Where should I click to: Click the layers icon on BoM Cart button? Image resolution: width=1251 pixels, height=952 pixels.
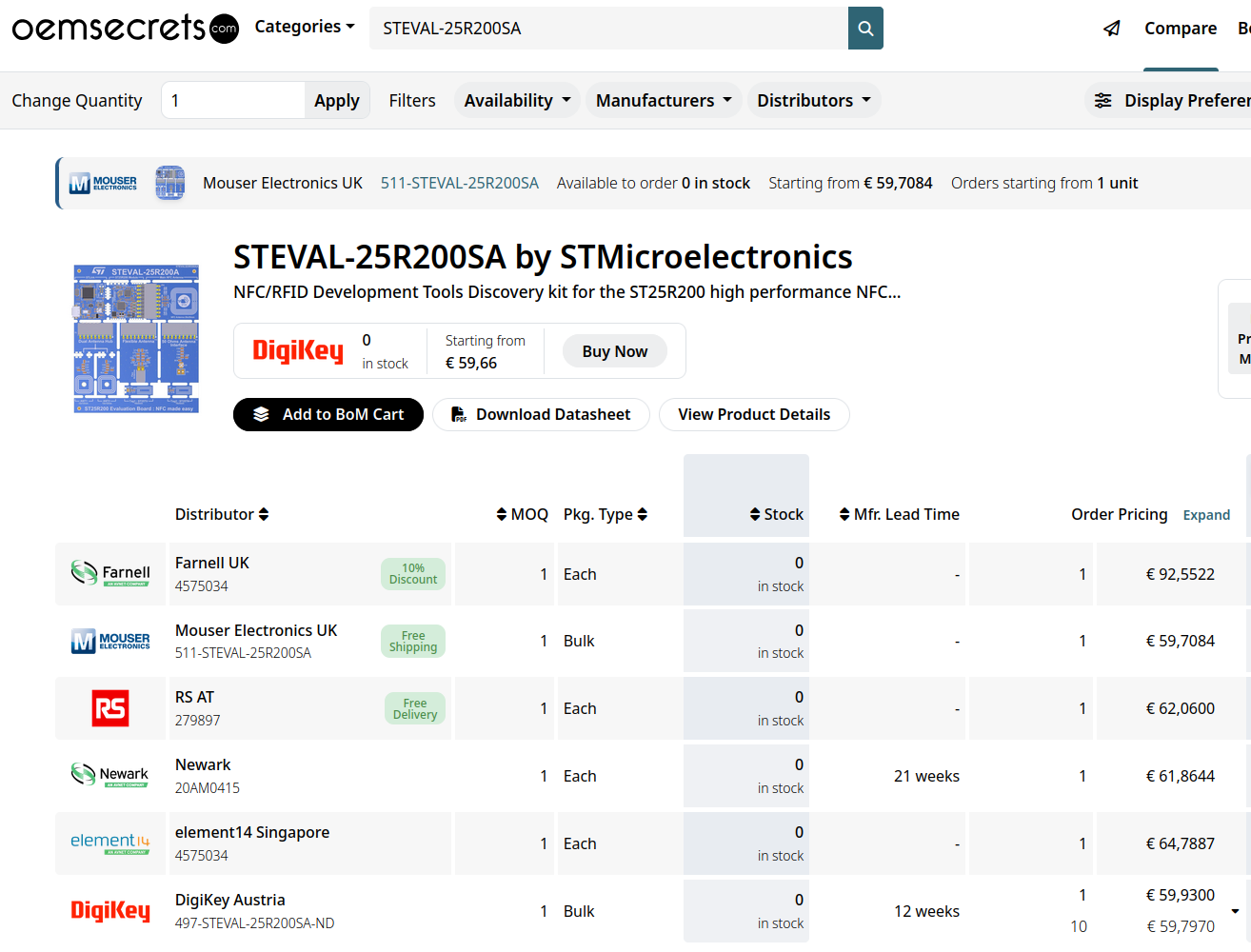pos(261,414)
